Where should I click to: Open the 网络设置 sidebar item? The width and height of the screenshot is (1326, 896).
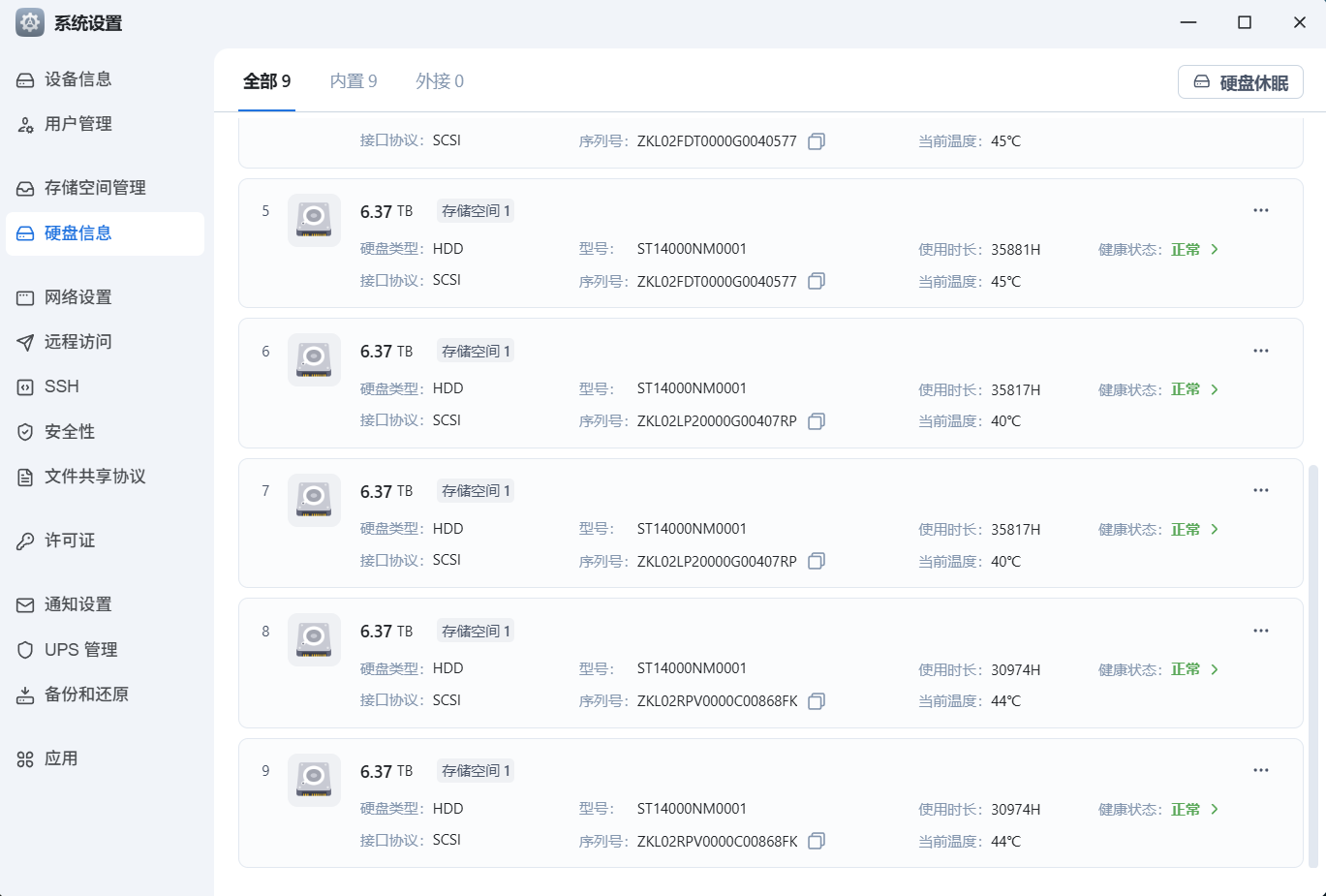(x=77, y=297)
